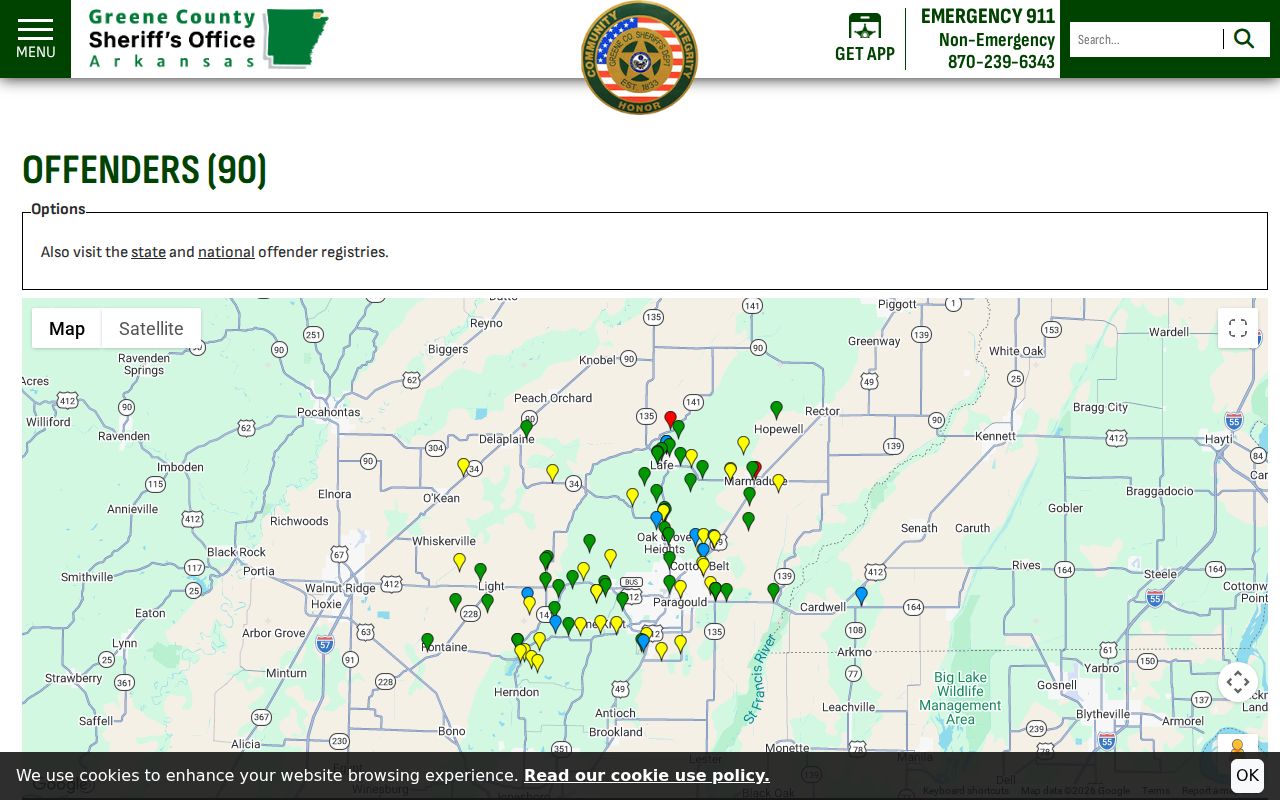Click the EMERGENCY 911 text

coord(988,16)
